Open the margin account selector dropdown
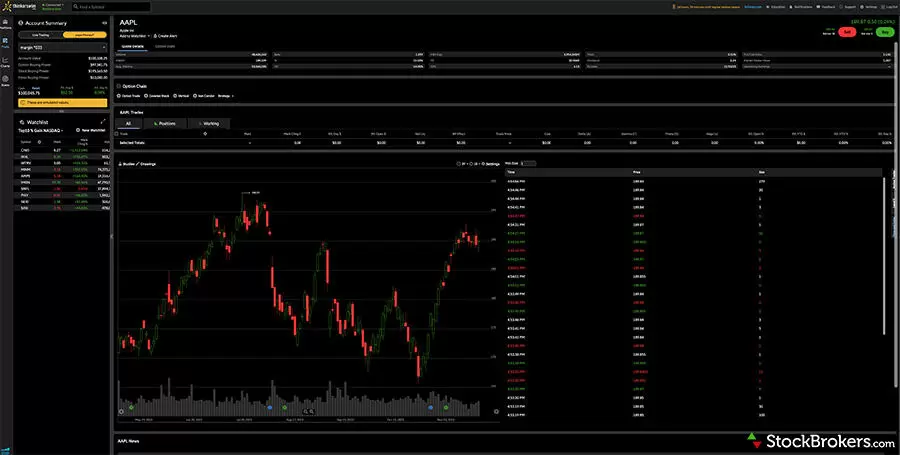Screen dimensions: 900x455 tap(61, 46)
